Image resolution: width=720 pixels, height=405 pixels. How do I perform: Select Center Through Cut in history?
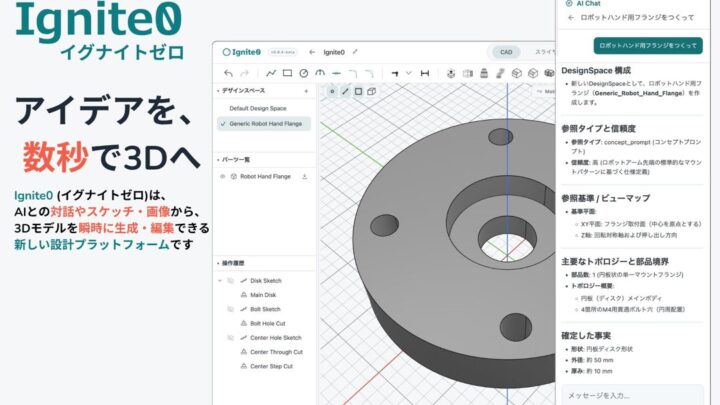276,352
